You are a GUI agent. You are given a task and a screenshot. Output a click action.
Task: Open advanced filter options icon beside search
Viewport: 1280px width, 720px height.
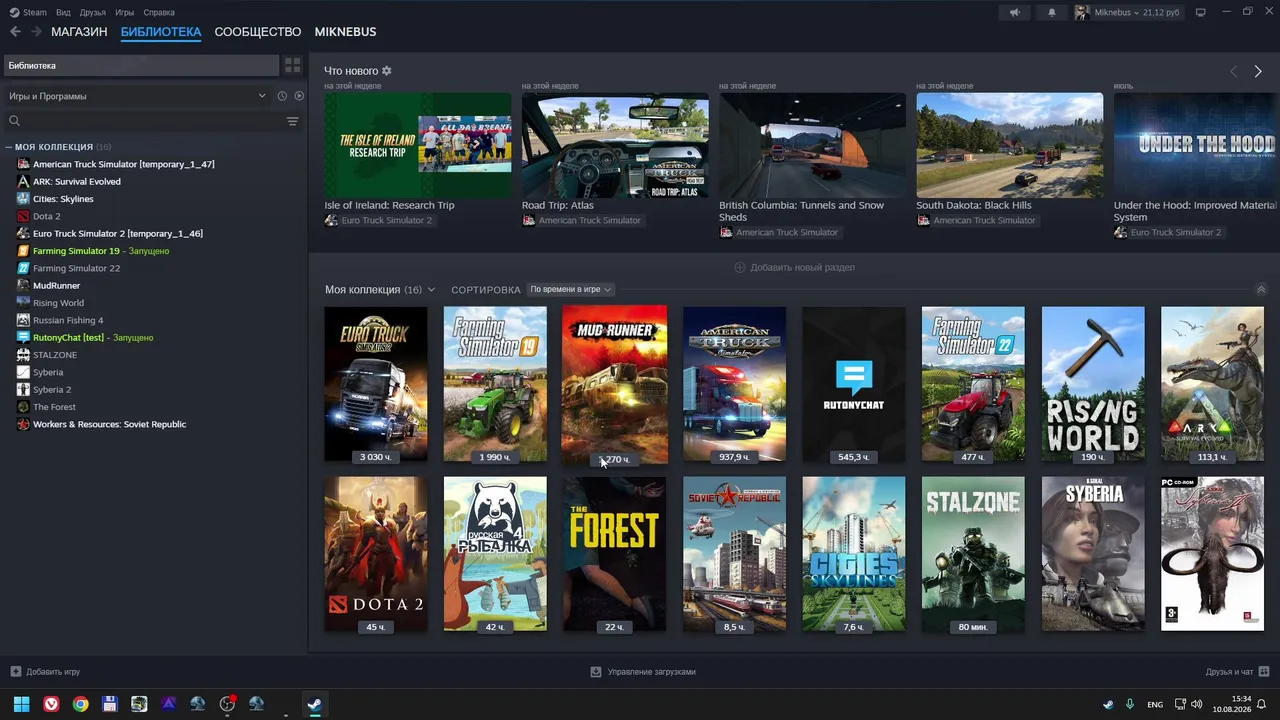pyautogui.click(x=292, y=121)
